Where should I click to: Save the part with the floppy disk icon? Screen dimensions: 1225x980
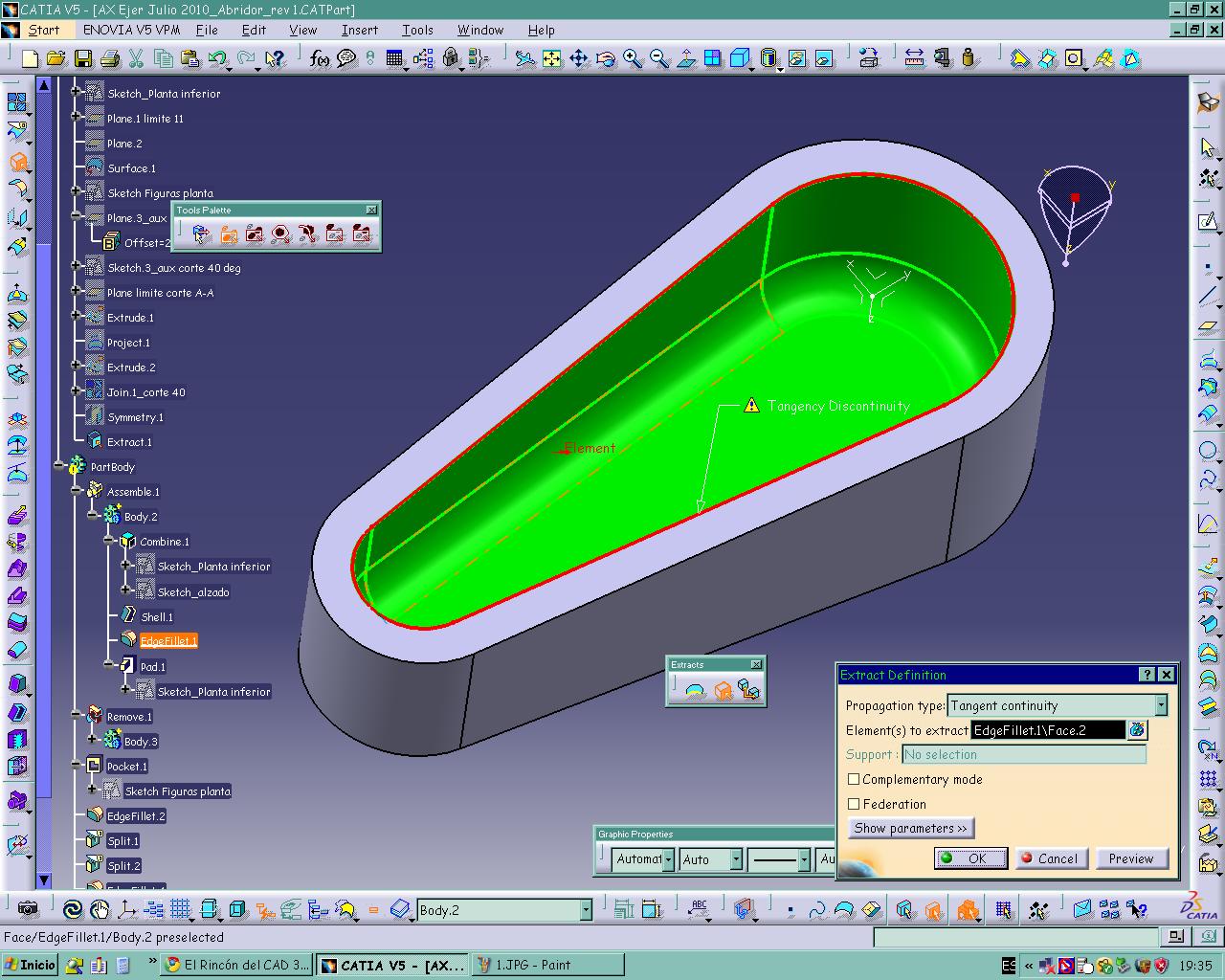click(83, 59)
